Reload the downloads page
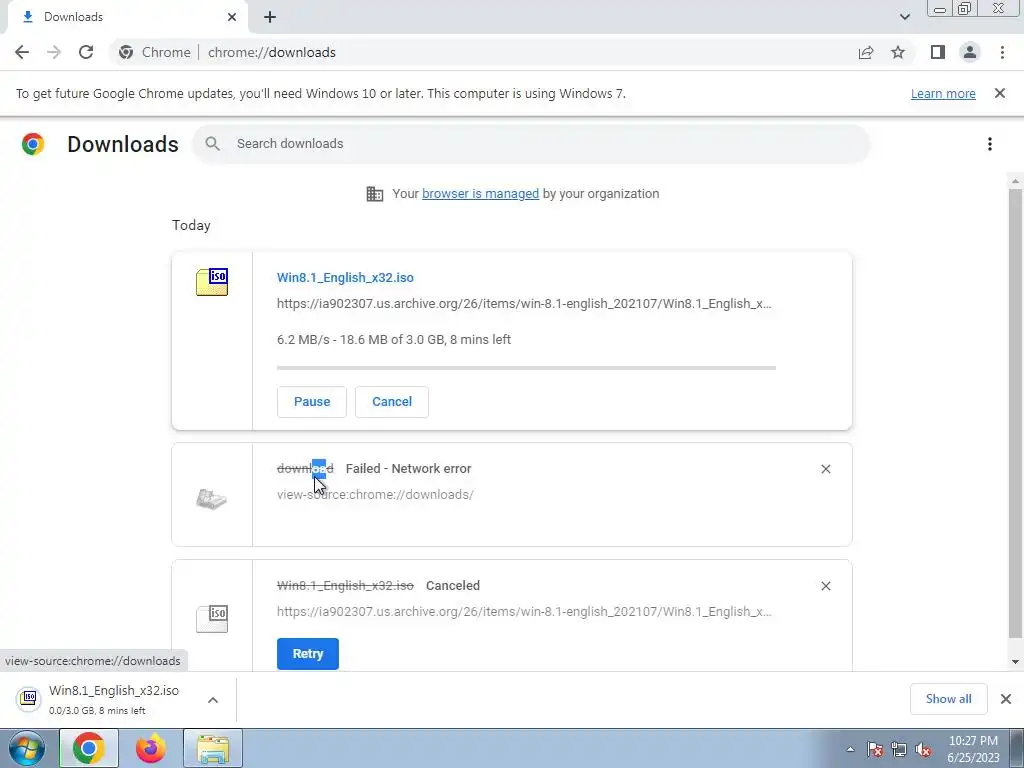 click(86, 52)
